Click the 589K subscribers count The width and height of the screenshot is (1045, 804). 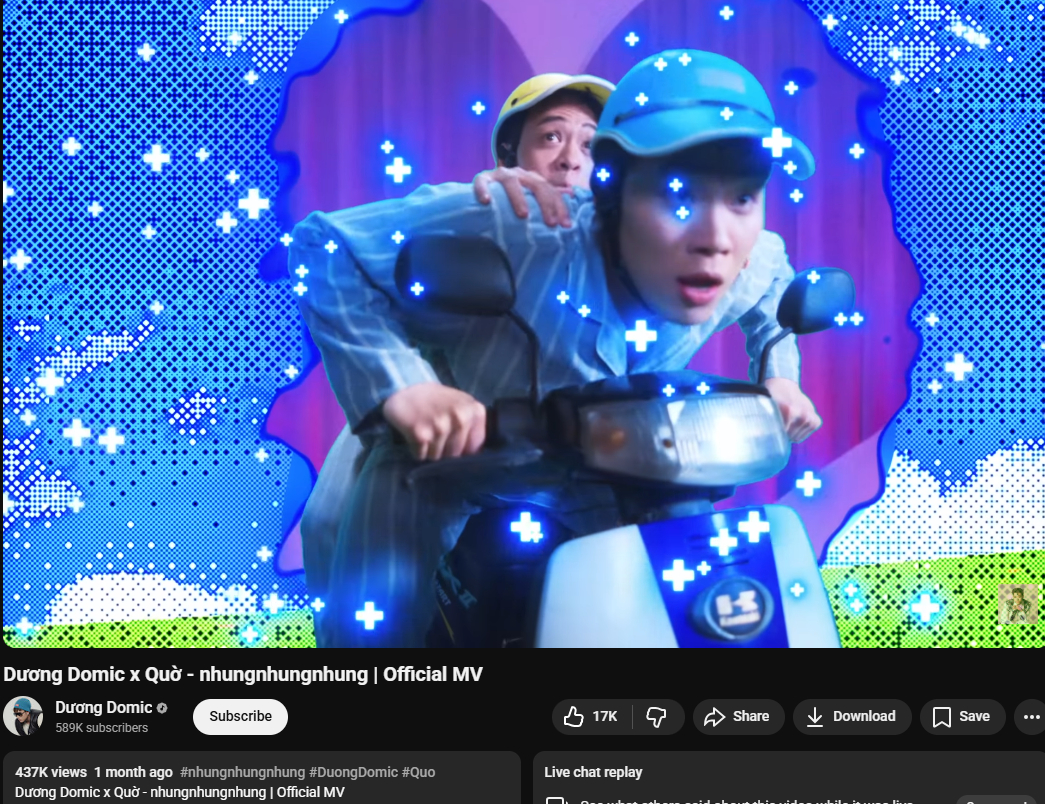[x=101, y=728]
